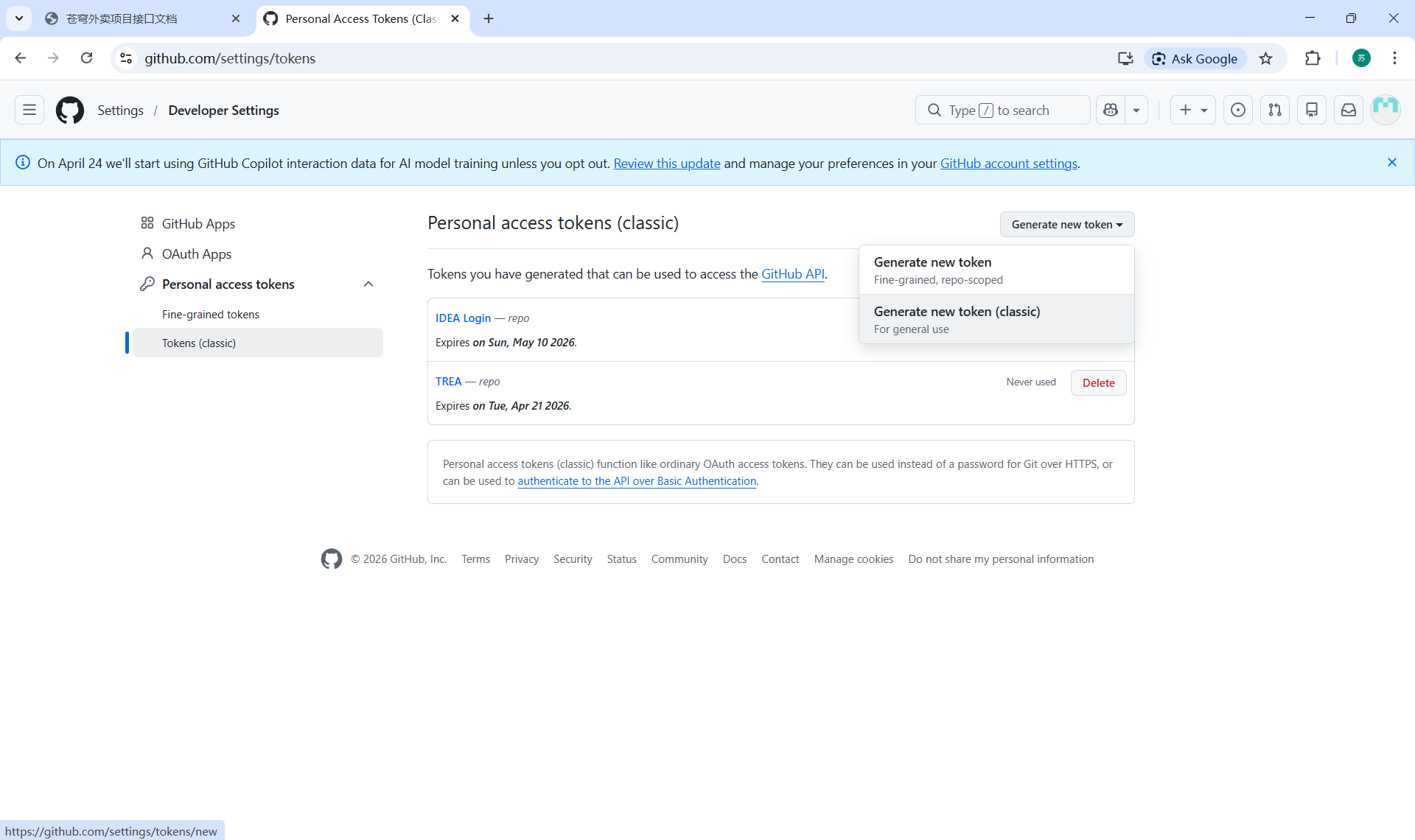Open the Chrome extensions puzzle icon
This screenshot has height=840, width=1415.
(1313, 58)
